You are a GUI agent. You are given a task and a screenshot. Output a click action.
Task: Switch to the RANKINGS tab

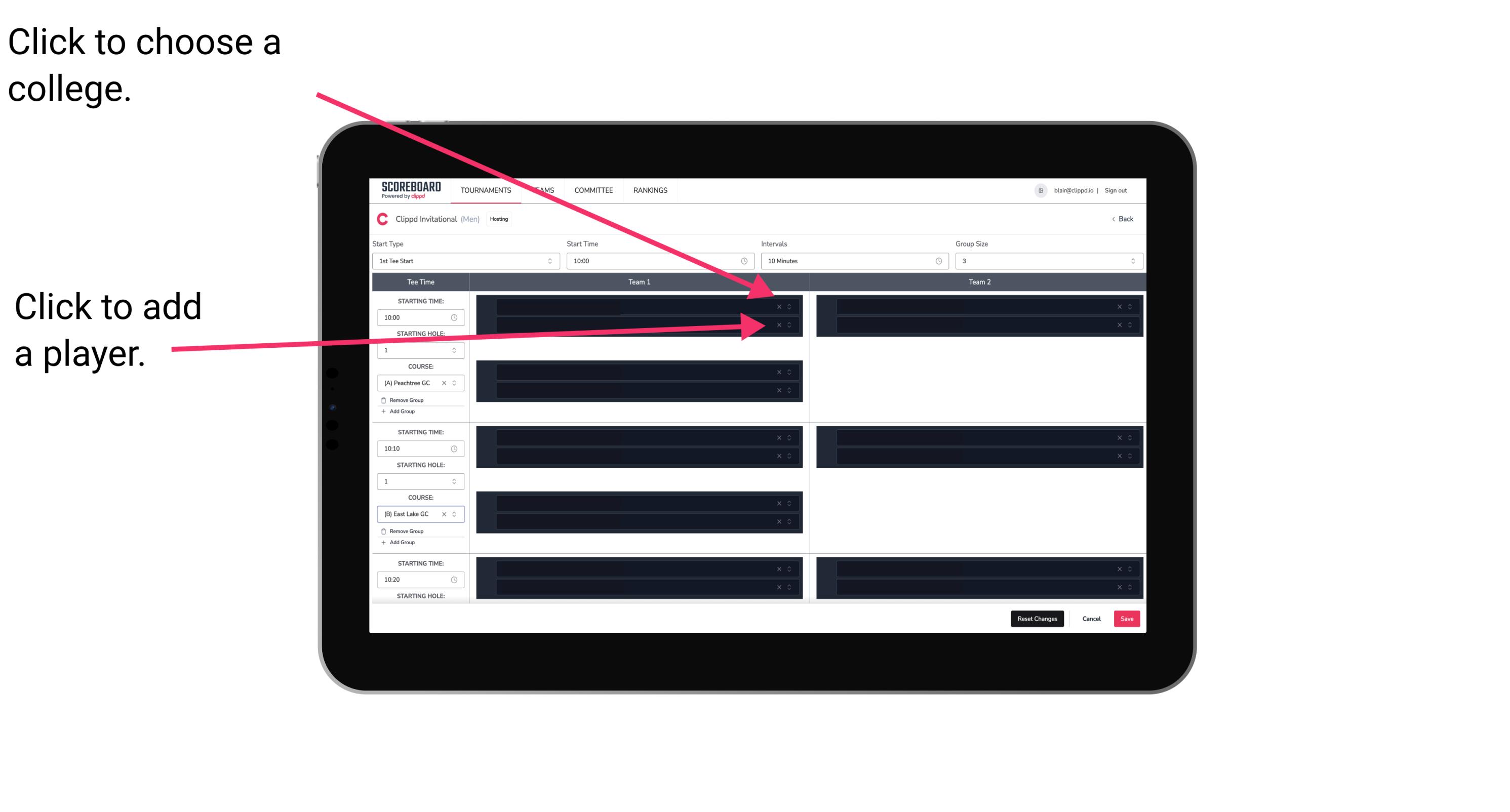pos(652,191)
